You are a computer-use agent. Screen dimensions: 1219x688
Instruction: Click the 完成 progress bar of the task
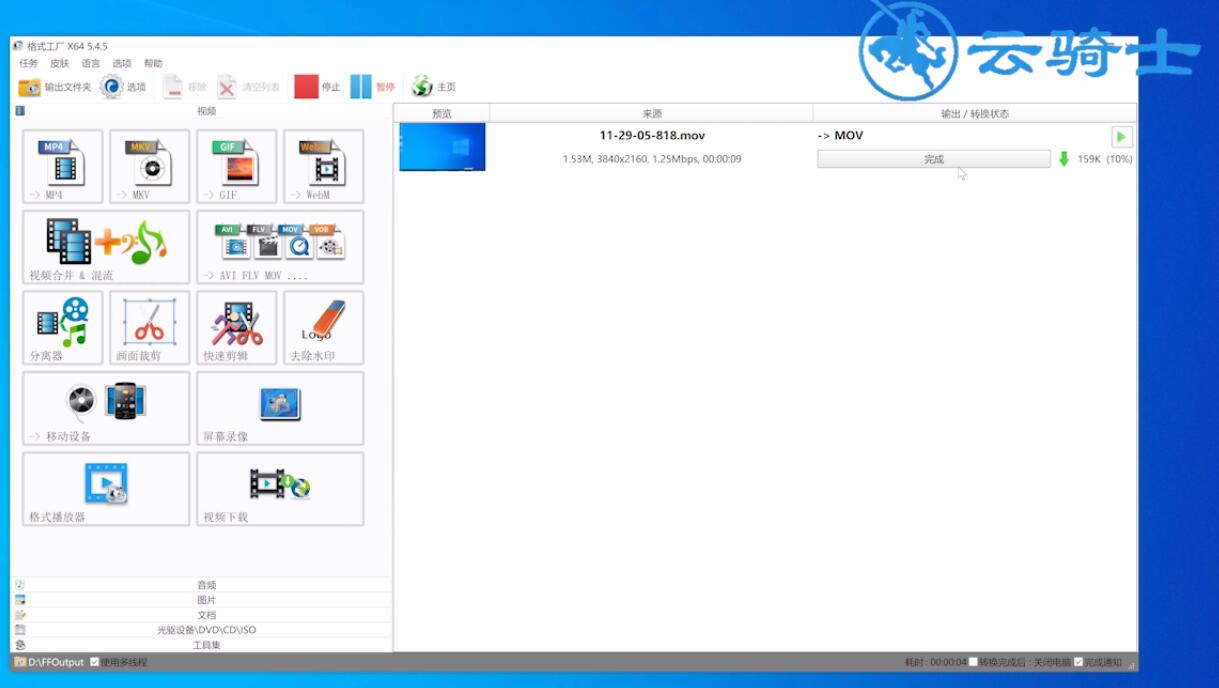click(934, 159)
